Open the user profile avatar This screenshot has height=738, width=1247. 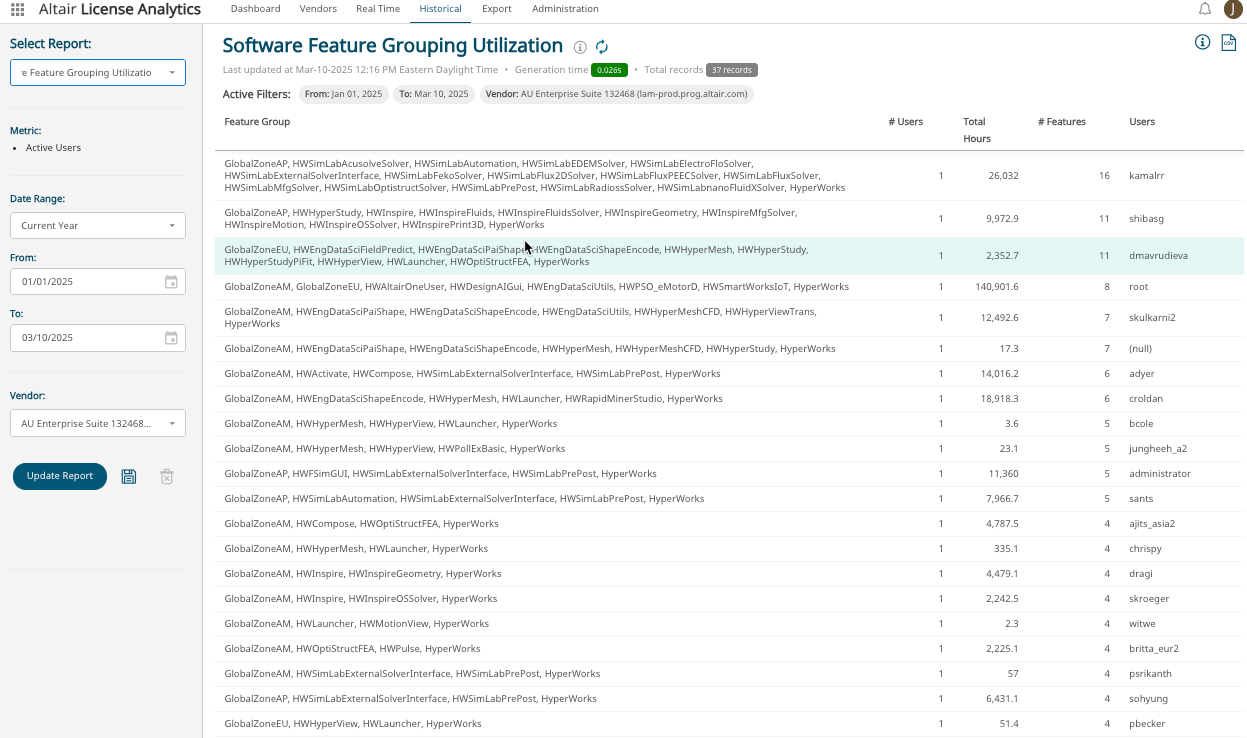coord(1233,9)
